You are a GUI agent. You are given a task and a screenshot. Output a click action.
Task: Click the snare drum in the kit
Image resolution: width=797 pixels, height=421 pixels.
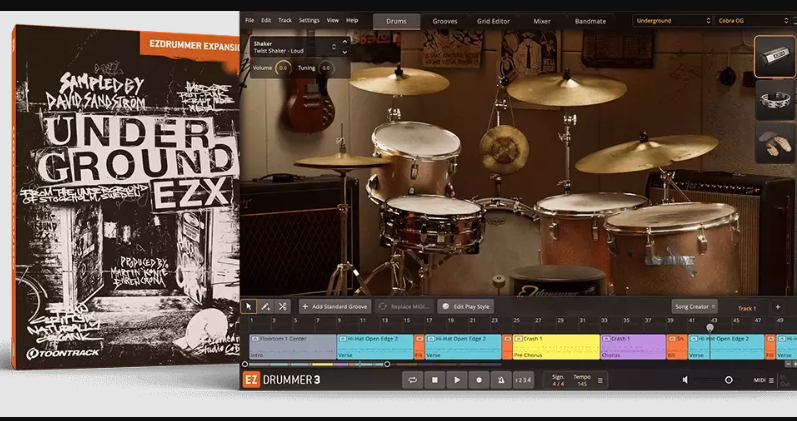(x=433, y=223)
